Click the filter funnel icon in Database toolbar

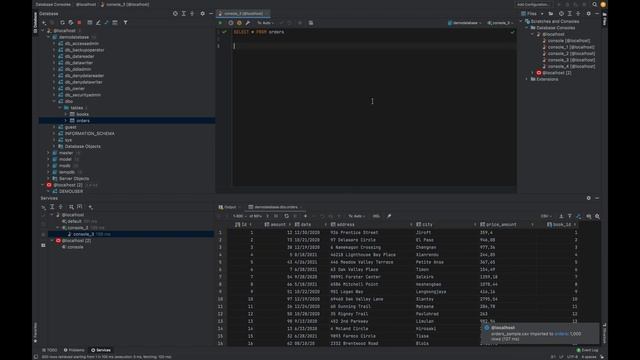click(x=125, y=23)
